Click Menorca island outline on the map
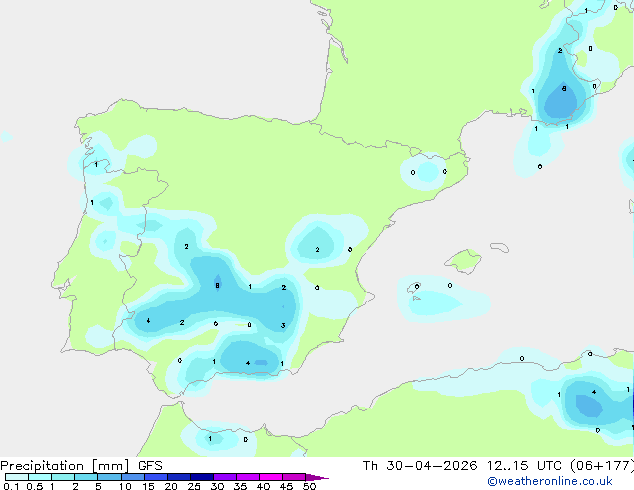 pyautogui.click(x=499, y=247)
